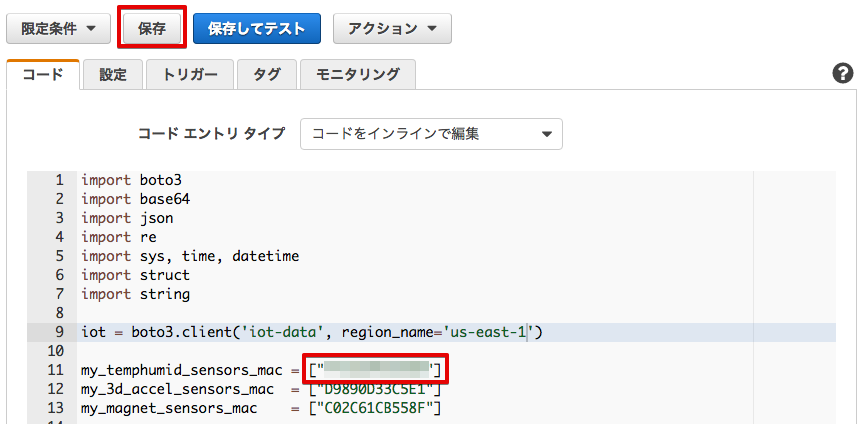Viewport: 859px width, 424px height.
Task: Switch to the 設定 tab
Action: pos(113,75)
